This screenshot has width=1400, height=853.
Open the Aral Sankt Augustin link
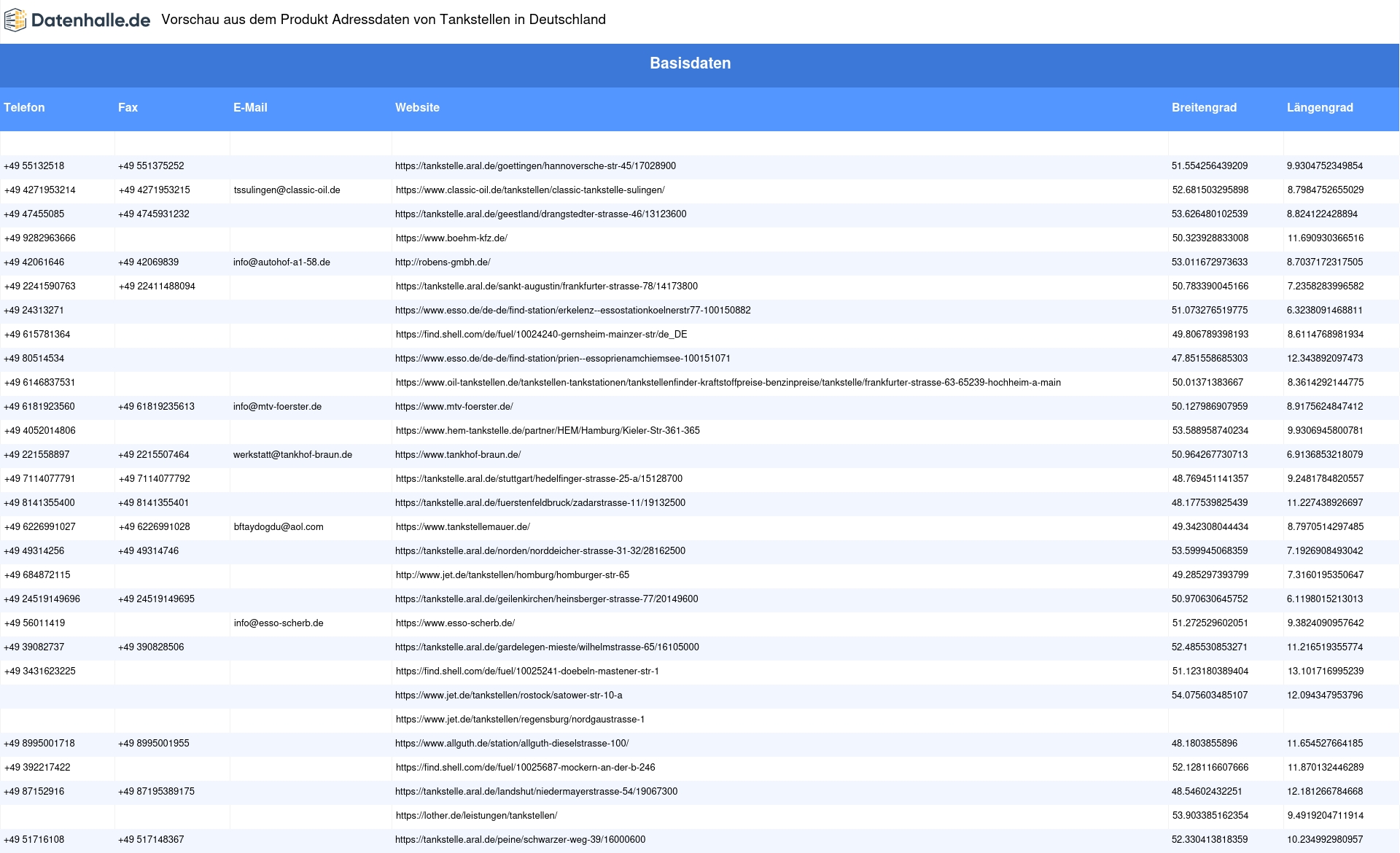click(x=547, y=287)
